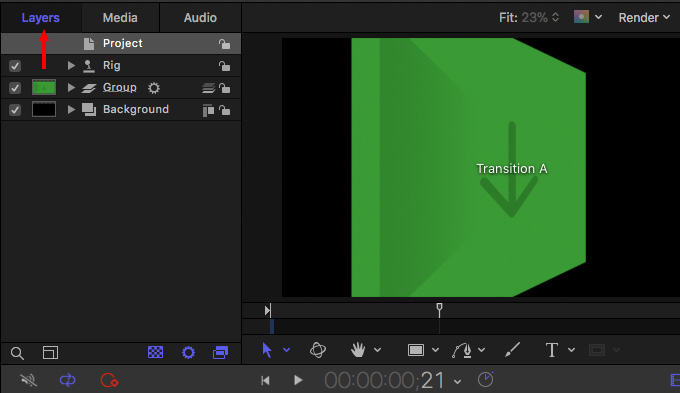The height and width of the screenshot is (393, 680).
Task: Click the color channels swatch
Action: click(581, 17)
